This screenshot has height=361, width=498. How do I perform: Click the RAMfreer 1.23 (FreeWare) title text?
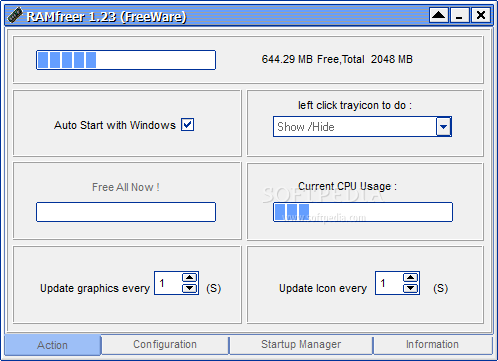[x=106, y=16]
